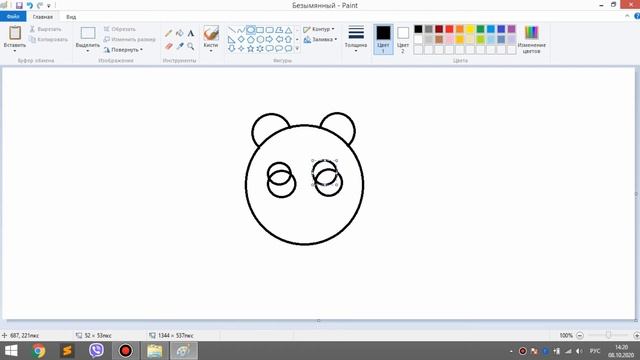Choose the Pentagon shape
Screen dimensions: 640x360
click(x=251, y=40)
